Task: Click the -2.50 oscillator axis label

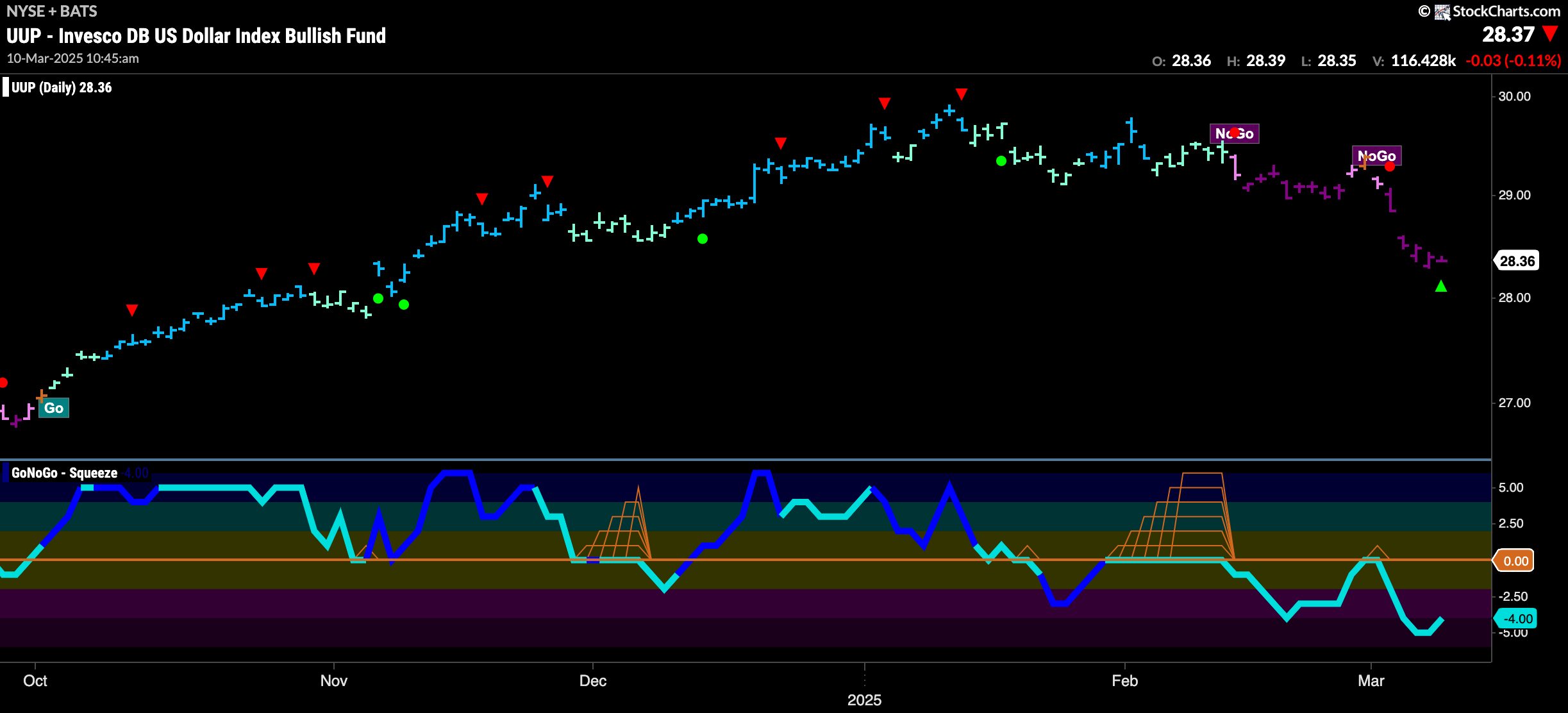Action: point(1513,596)
